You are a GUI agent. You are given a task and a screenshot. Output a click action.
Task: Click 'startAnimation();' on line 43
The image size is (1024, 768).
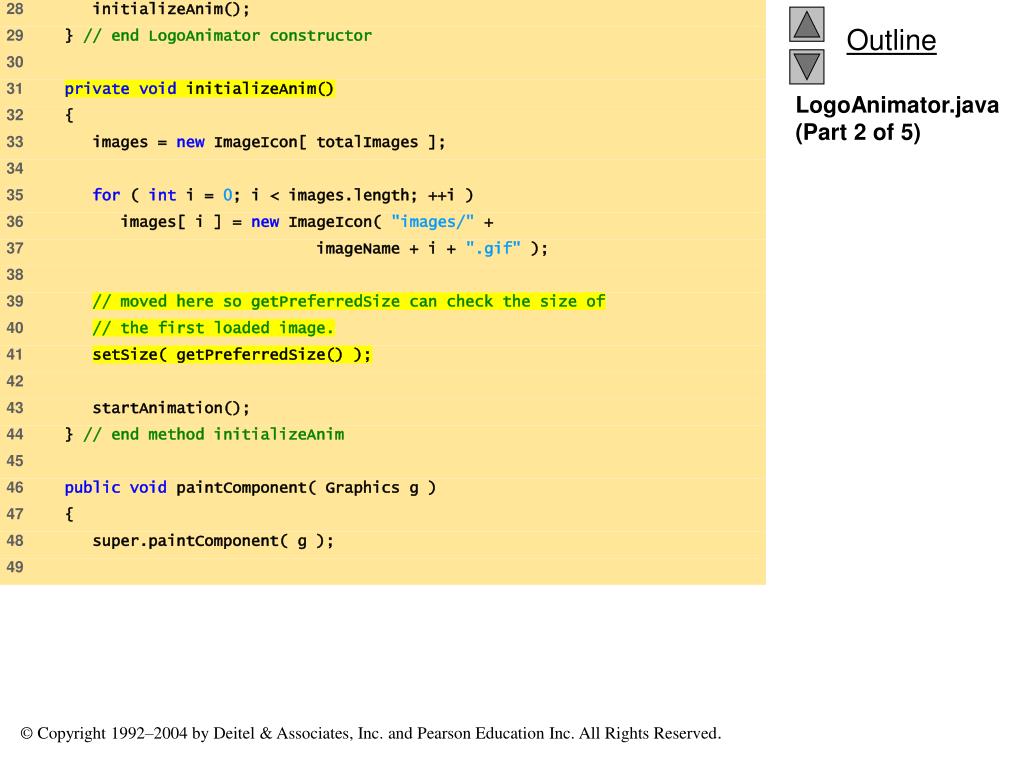pos(171,408)
